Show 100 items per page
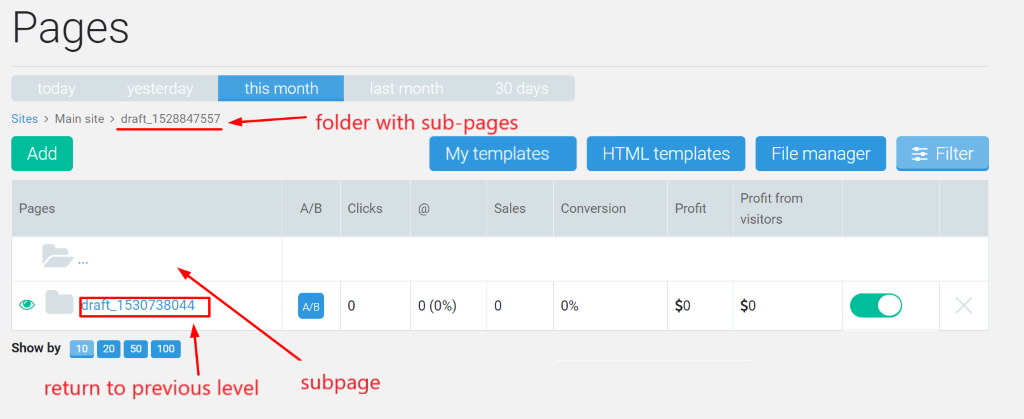This screenshot has width=1024, height=419. tap(166, 349)
